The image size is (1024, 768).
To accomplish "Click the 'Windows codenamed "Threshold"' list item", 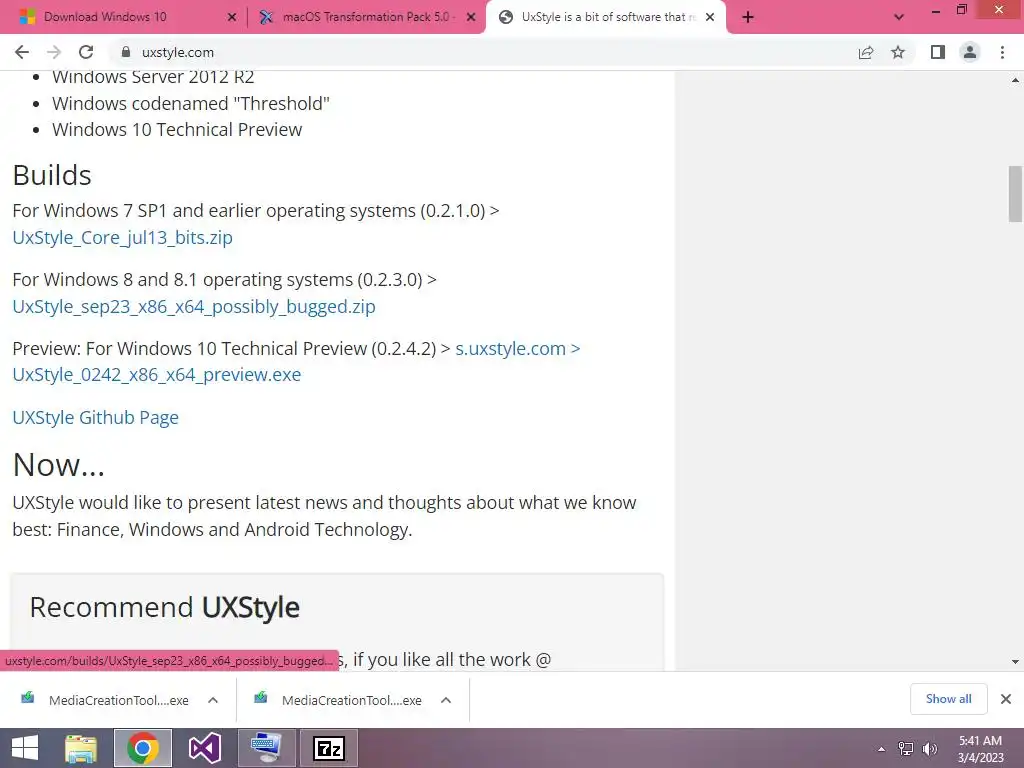I will coord(191,103).
